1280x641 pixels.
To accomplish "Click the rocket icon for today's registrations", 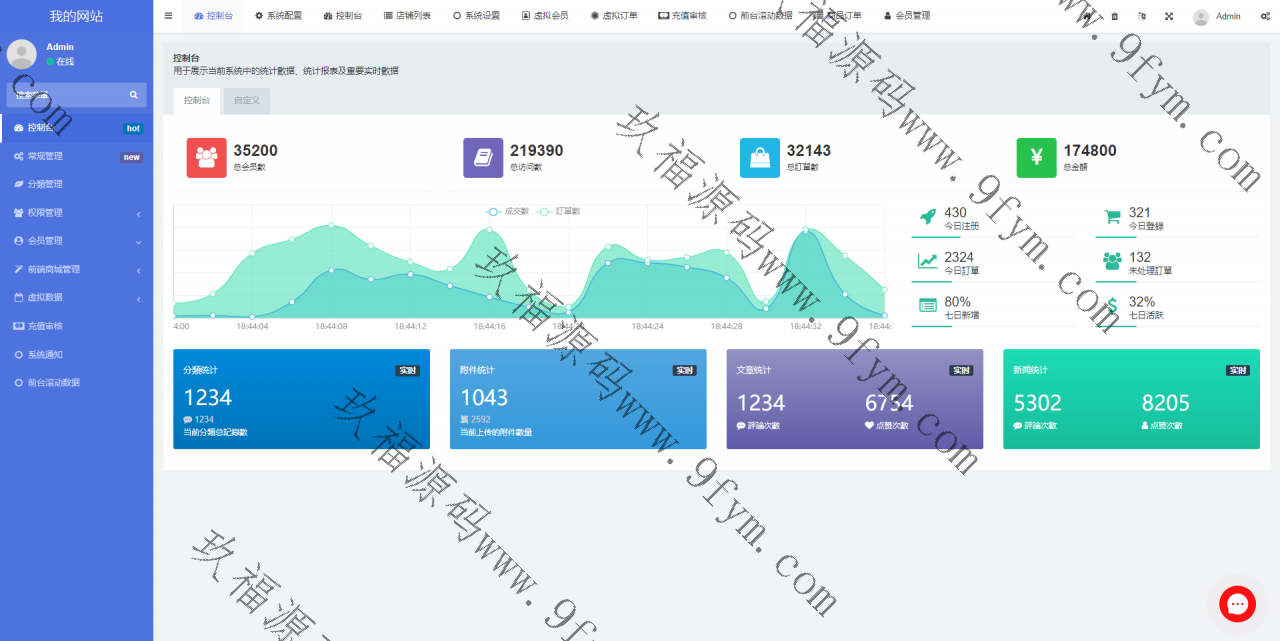I will click(927, 217).
